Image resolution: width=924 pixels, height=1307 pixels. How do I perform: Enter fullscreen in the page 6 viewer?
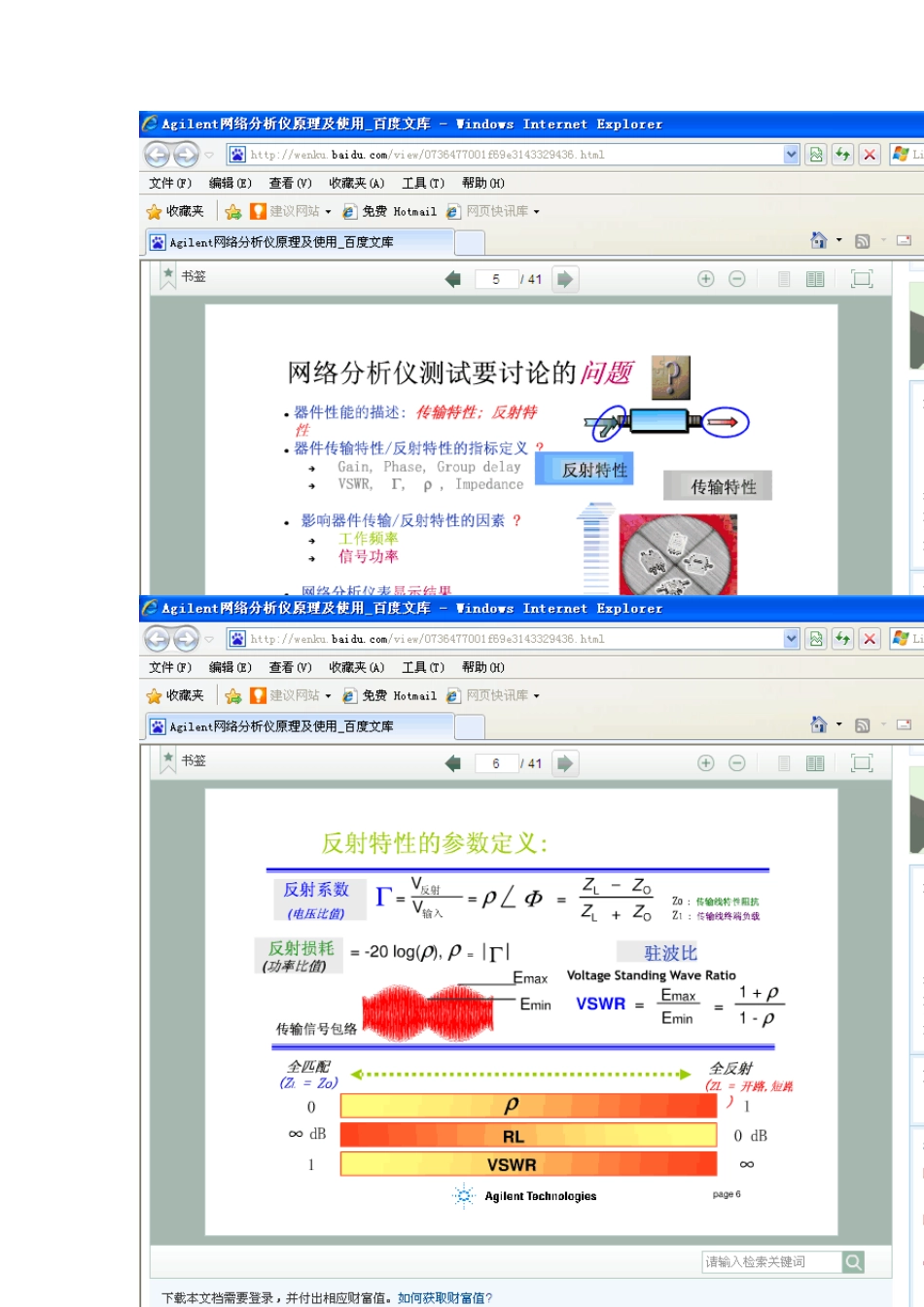(862, 763)
